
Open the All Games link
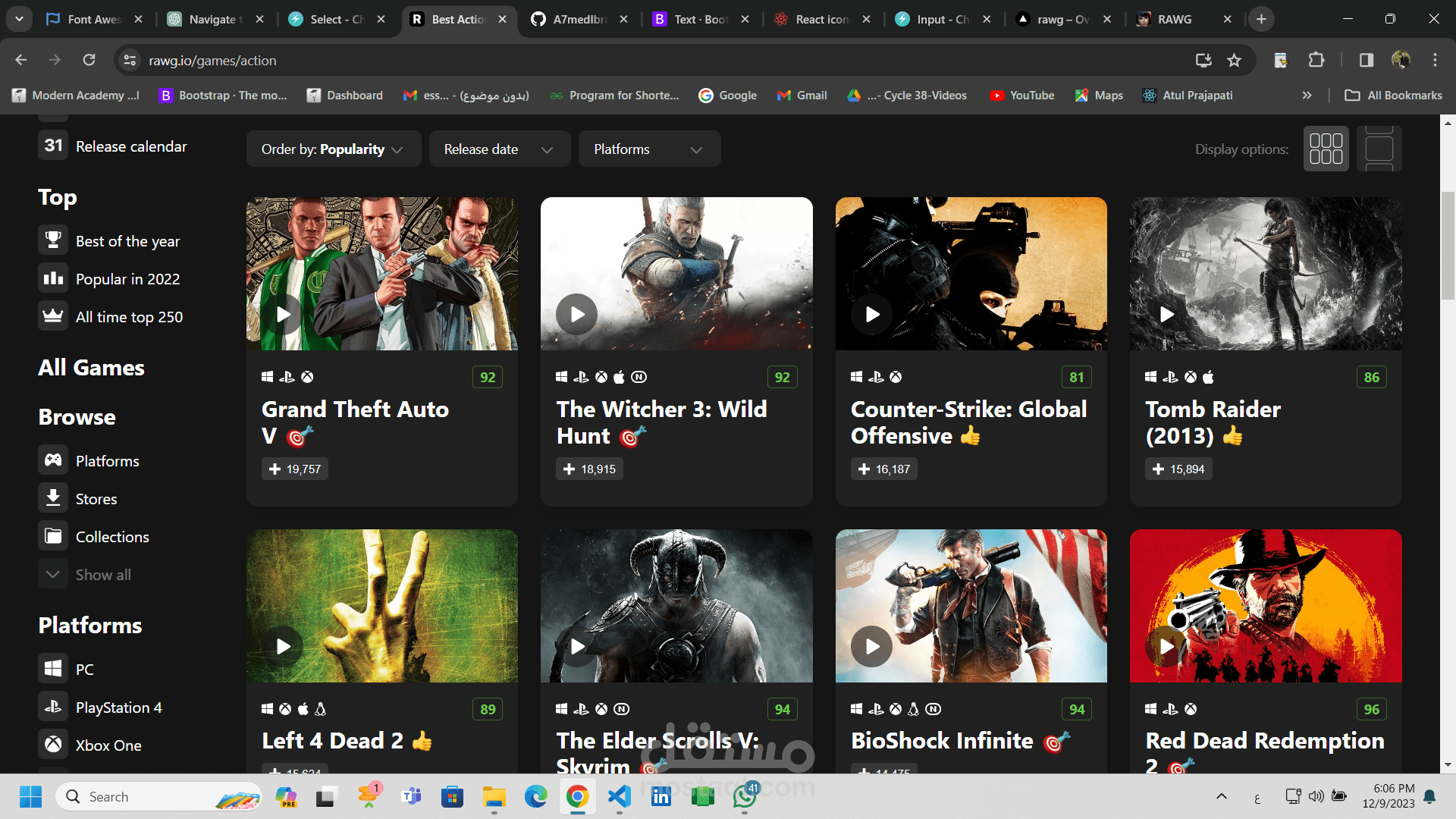(x=91, y=368)
